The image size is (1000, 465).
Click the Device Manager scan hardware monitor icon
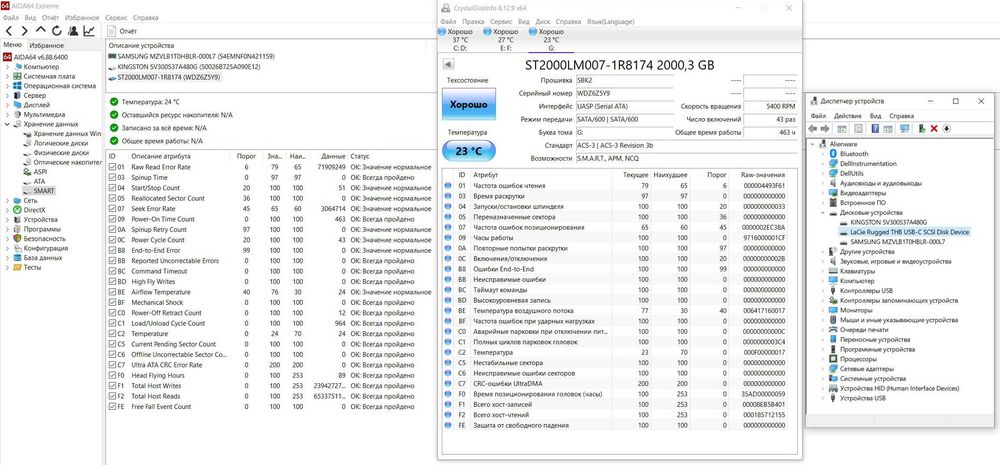(x=904, y=129)
